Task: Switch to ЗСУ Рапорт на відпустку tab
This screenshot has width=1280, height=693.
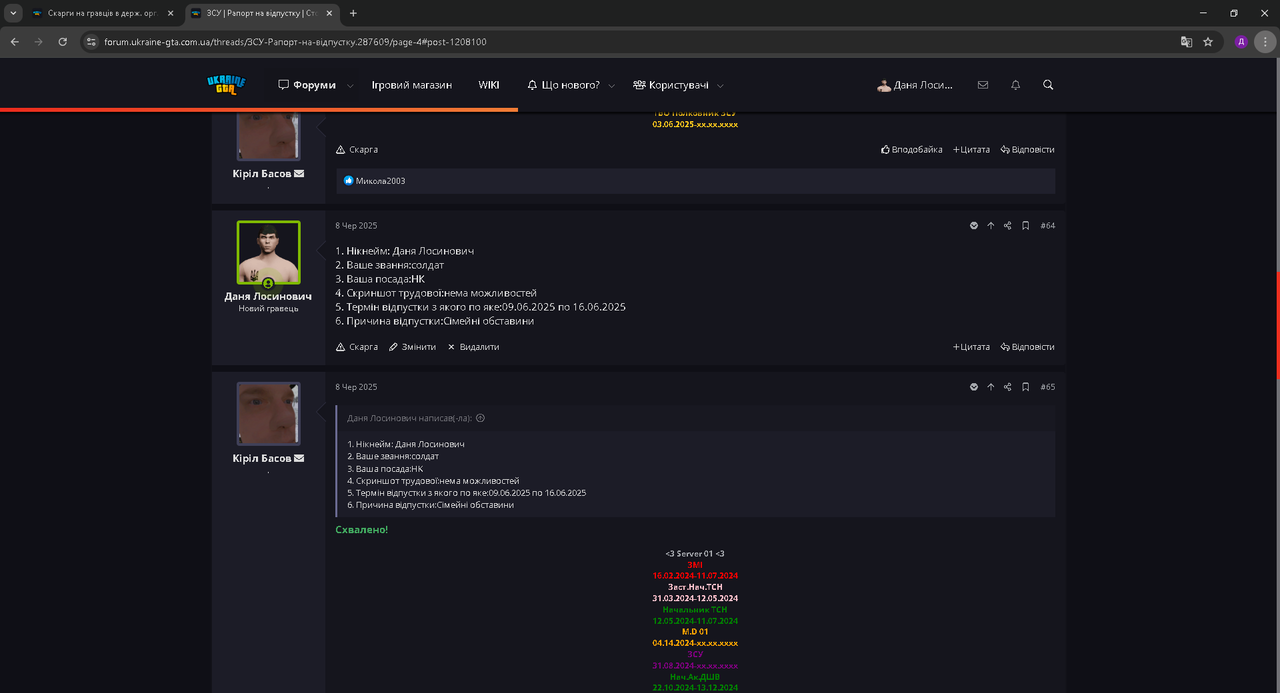Action: click(x=262, y=13)
